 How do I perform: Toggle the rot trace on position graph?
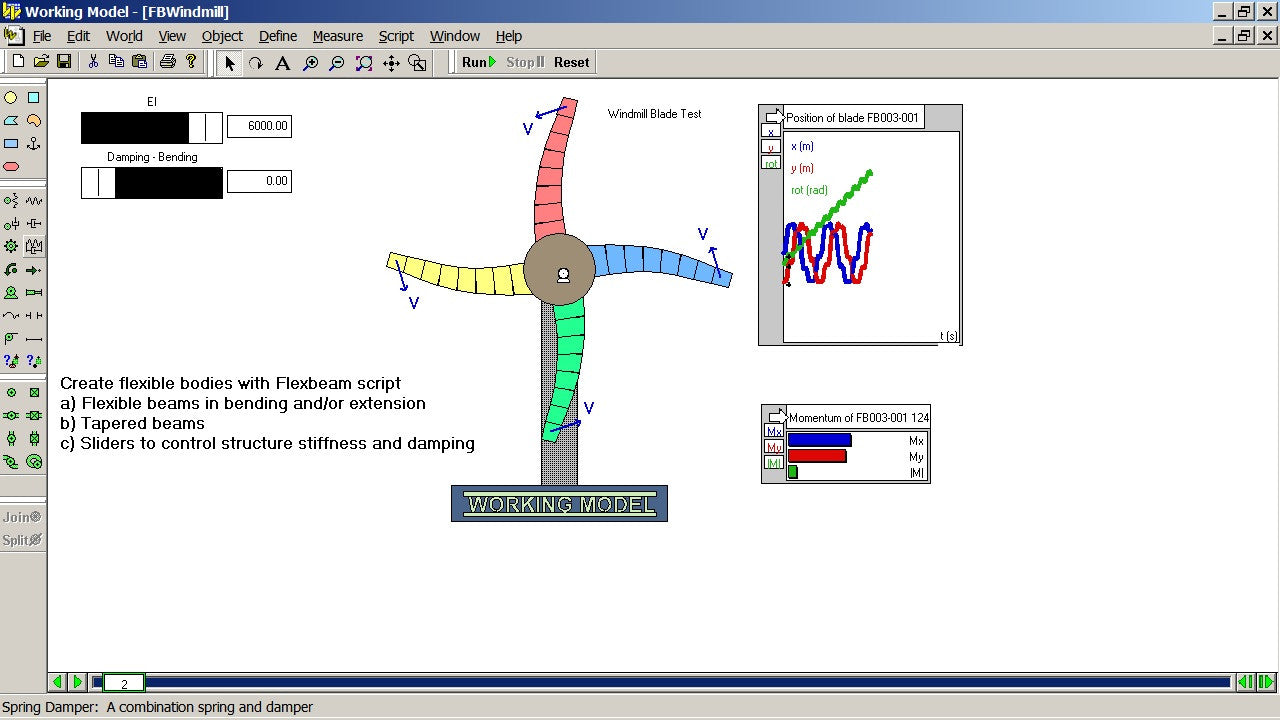click(770, 163)
